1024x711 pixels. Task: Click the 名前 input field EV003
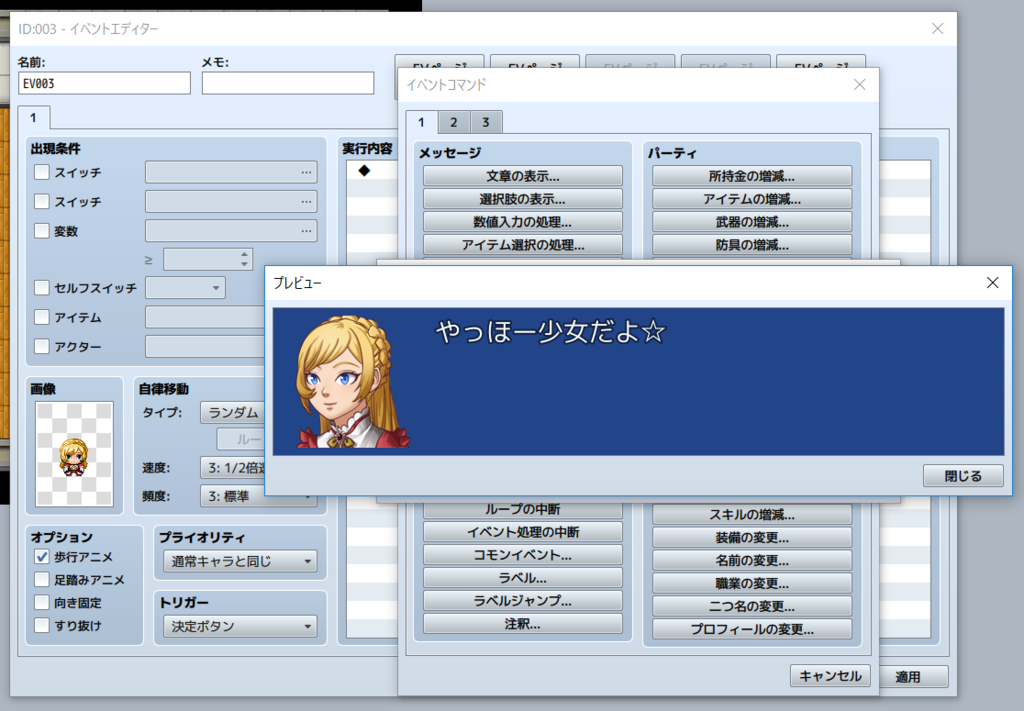coord(104,84)
